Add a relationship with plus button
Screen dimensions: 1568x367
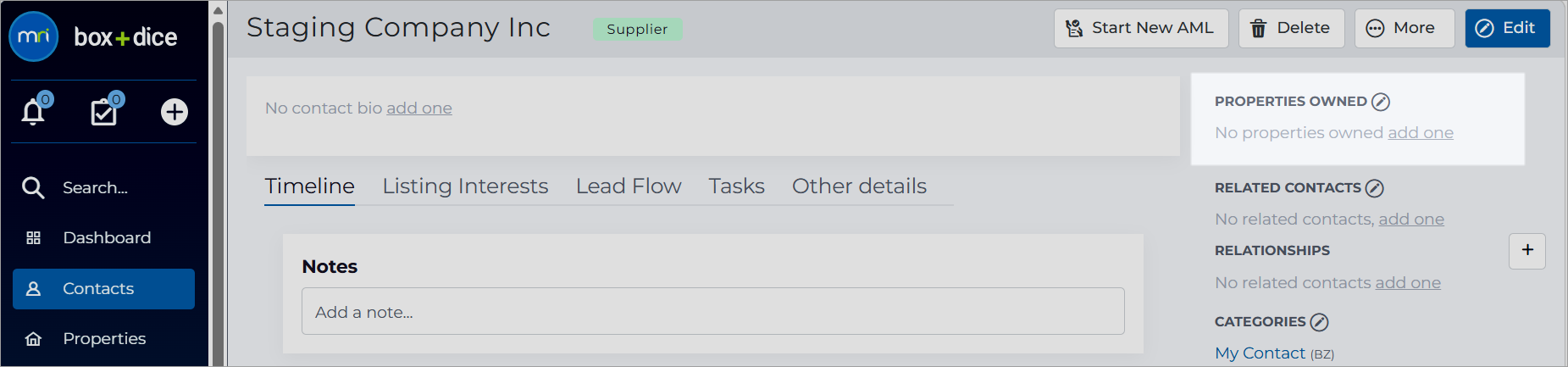pyautogui.click(x=1527, y=251)
